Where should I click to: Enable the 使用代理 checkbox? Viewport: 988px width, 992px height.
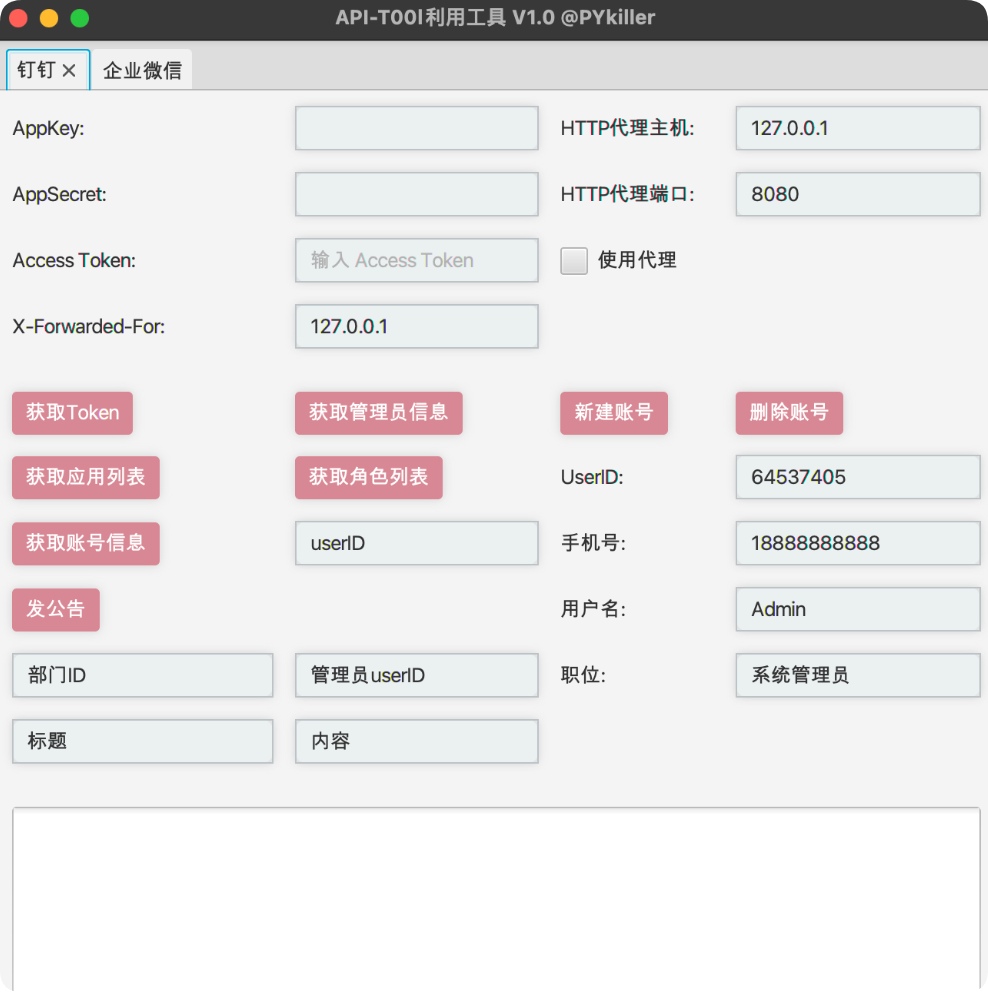[574, 261]
